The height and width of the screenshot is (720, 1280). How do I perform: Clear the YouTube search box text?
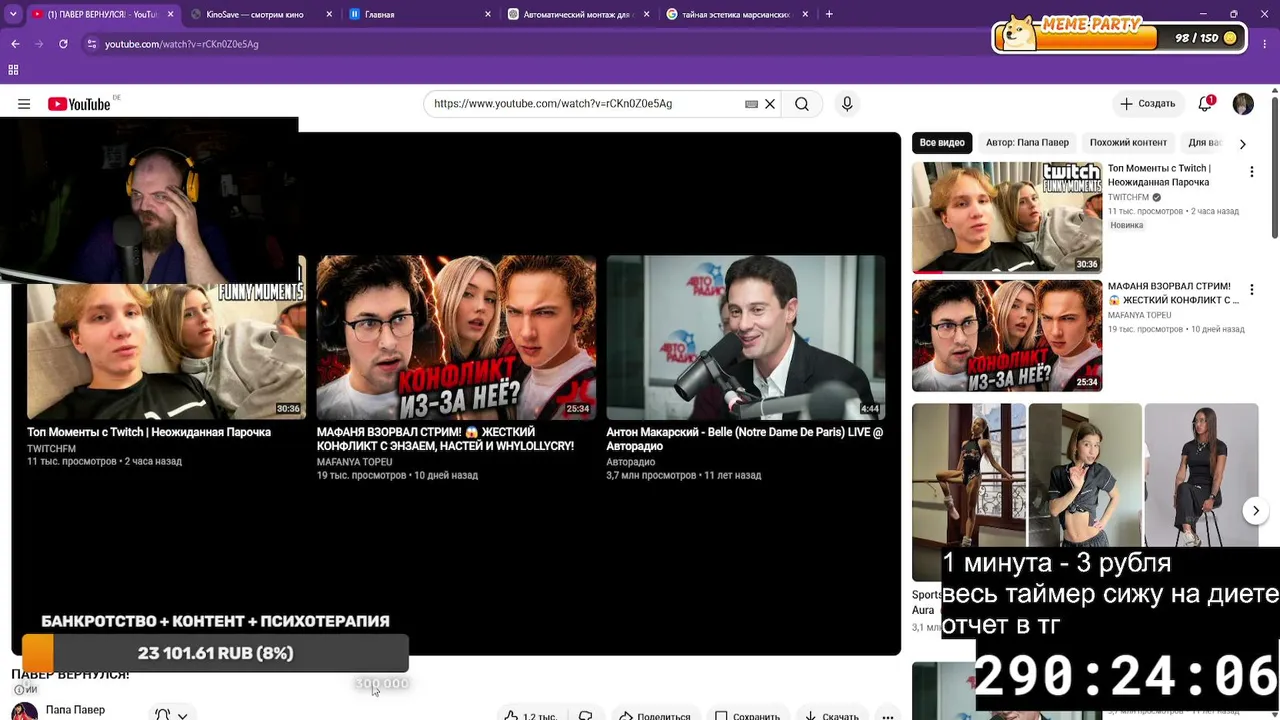click(770, 104)
